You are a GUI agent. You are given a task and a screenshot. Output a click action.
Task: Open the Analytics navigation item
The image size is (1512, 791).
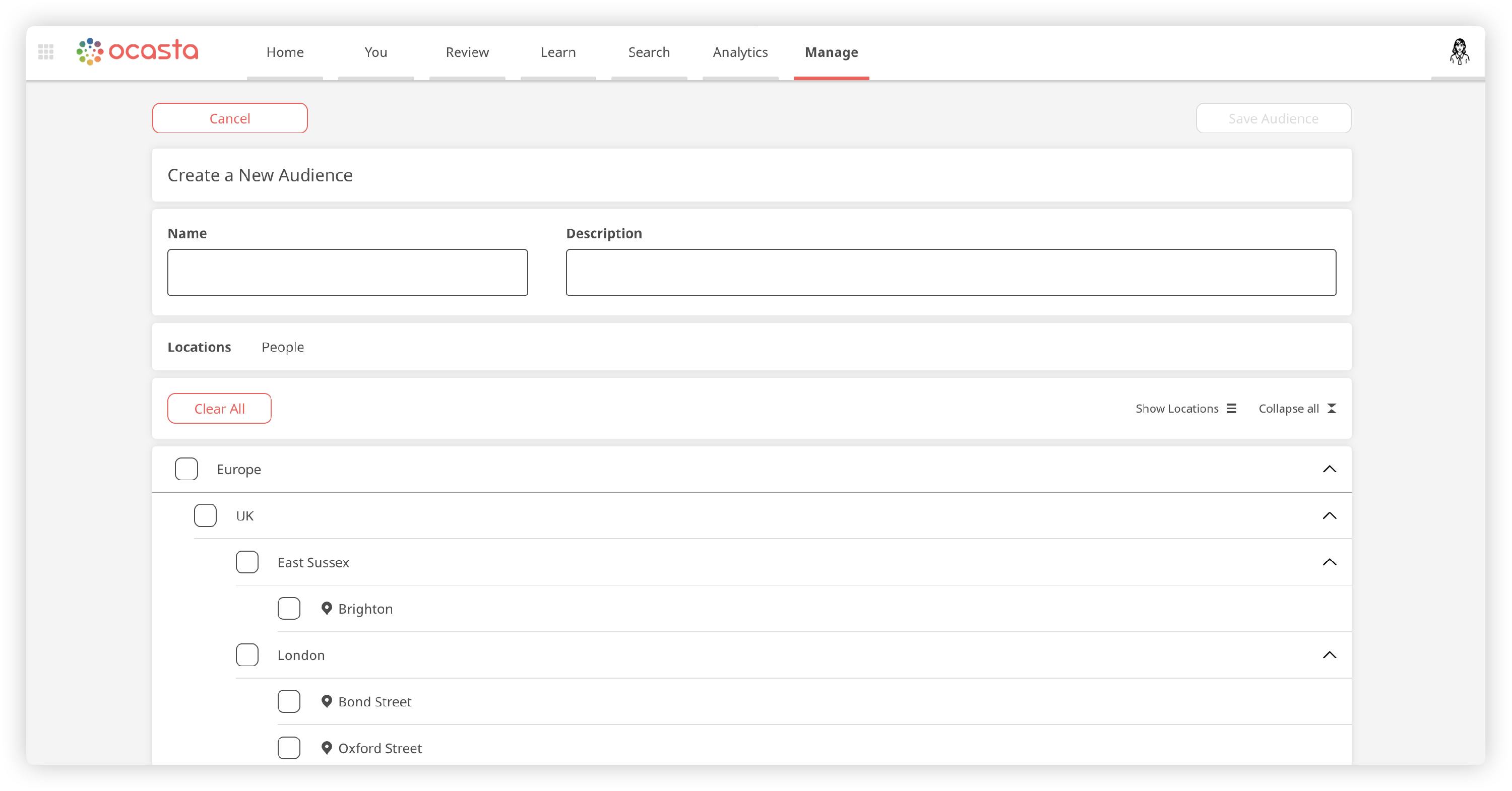tap(740, 52)
